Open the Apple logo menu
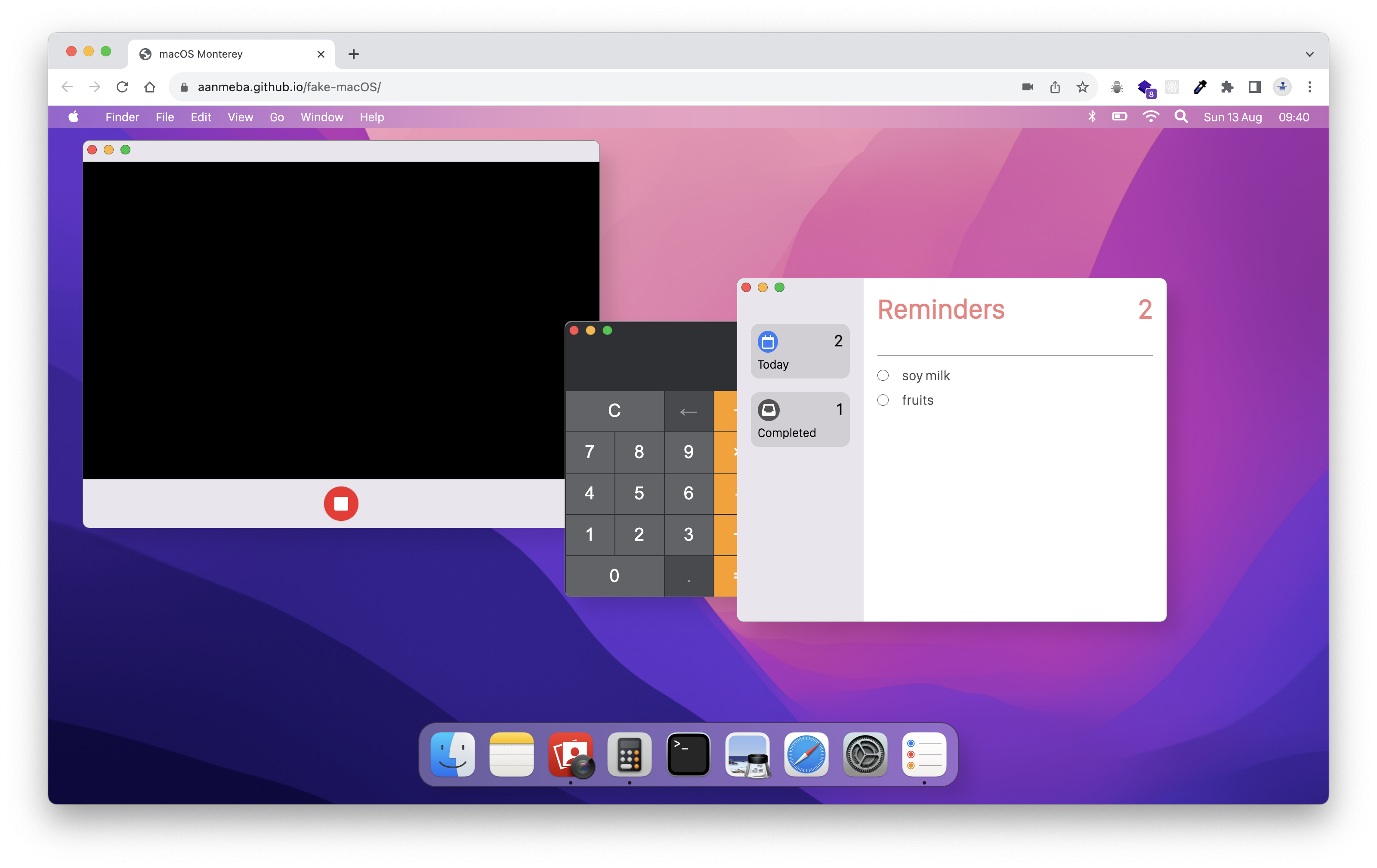Viewport: 1377px width, 868px height. click(74, 117)
